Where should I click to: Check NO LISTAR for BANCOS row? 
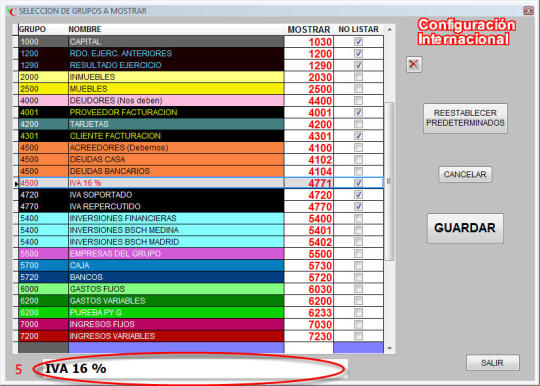click(x=358, y=277)
